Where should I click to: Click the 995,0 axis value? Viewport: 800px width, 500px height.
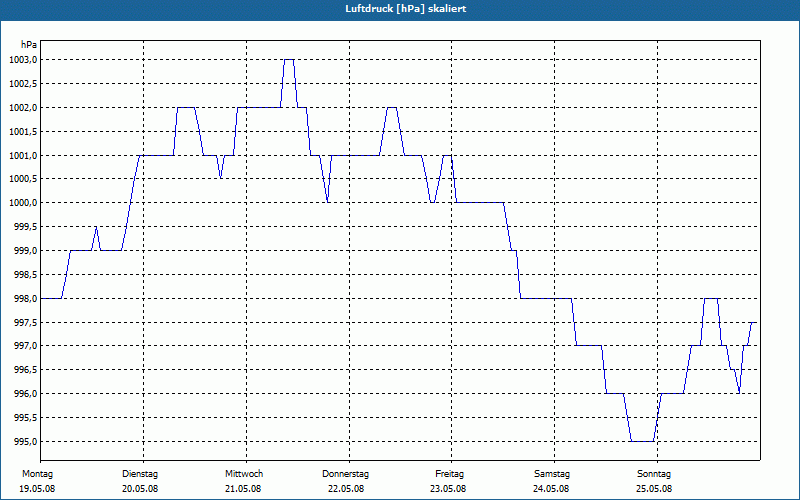tap(25, 441)
